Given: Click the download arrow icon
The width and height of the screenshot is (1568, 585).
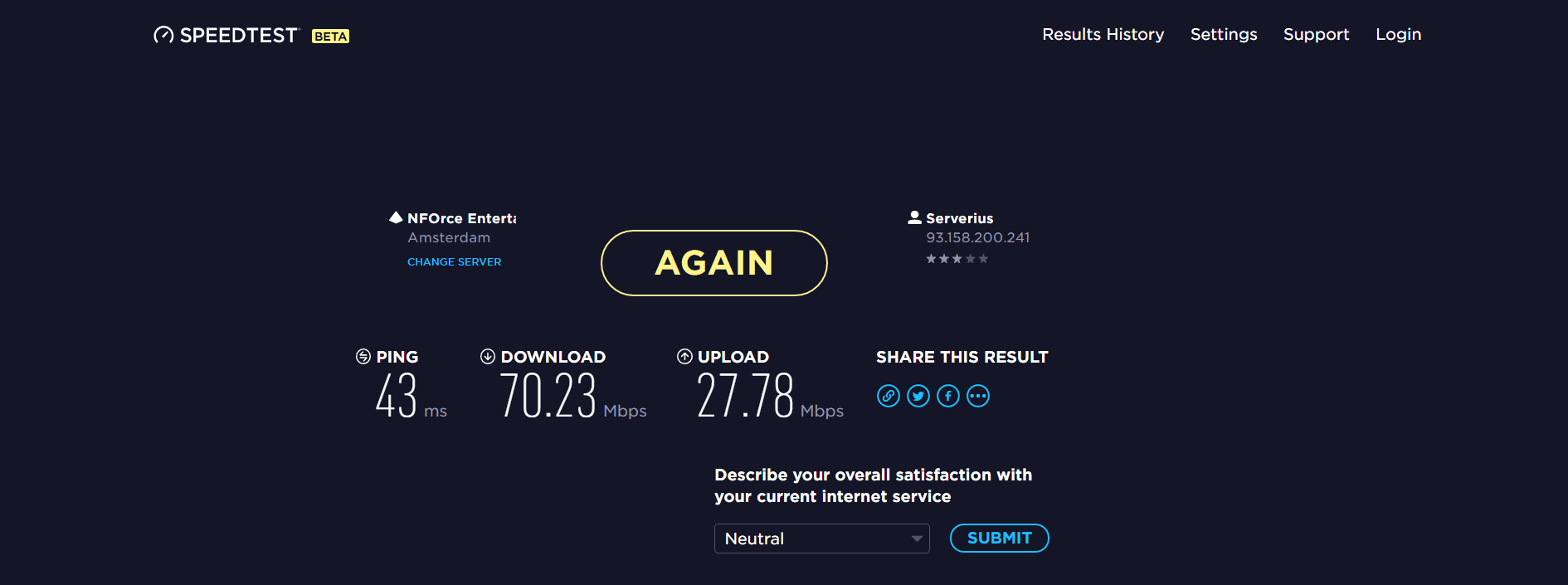Looking at the screenshot, I should [488, 357].
